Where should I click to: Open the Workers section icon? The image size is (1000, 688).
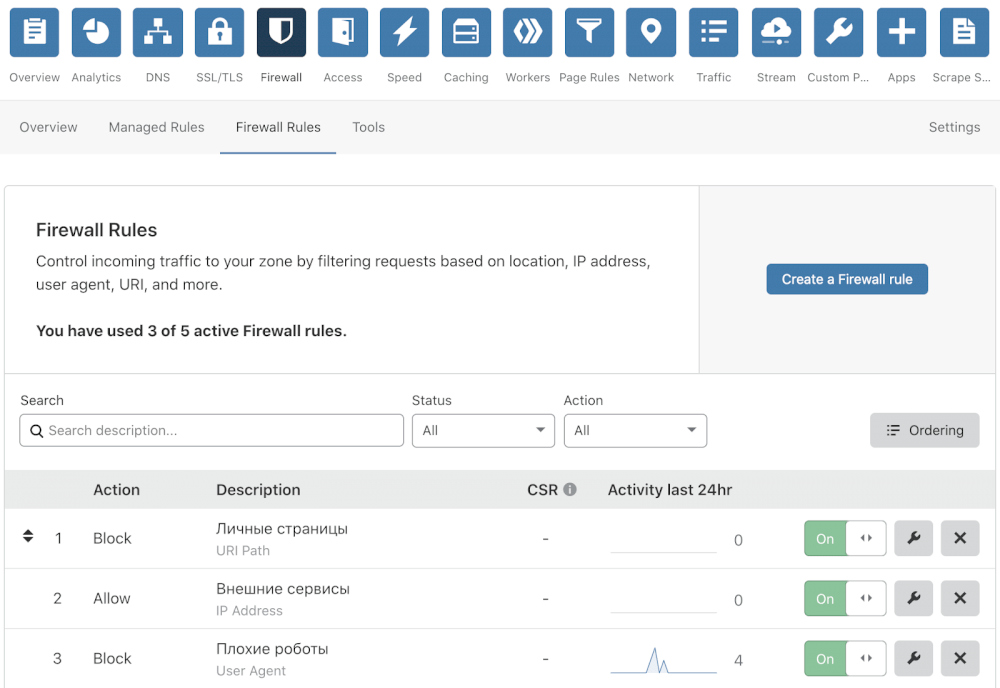[x=528, y=33]
